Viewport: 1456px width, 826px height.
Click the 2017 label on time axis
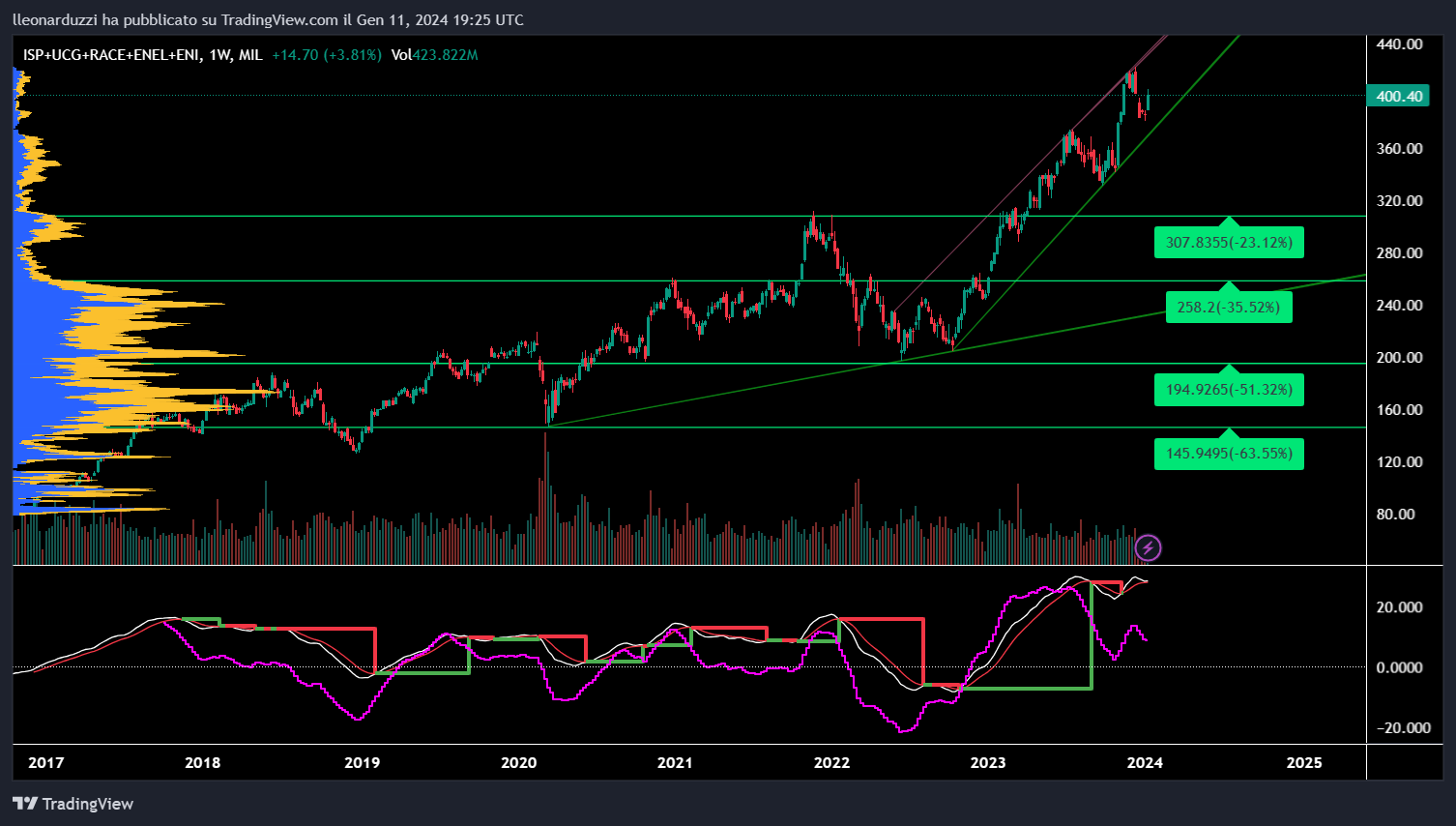coord(46,762)
